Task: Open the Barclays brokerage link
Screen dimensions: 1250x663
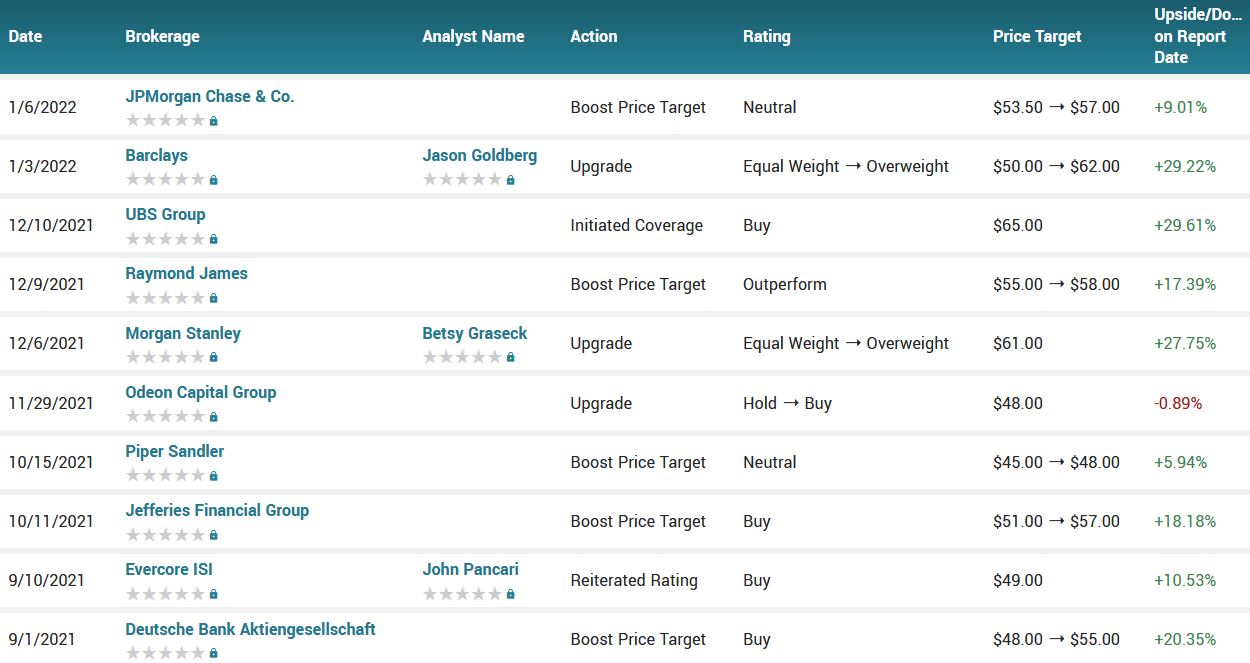Action: point(156,156)
